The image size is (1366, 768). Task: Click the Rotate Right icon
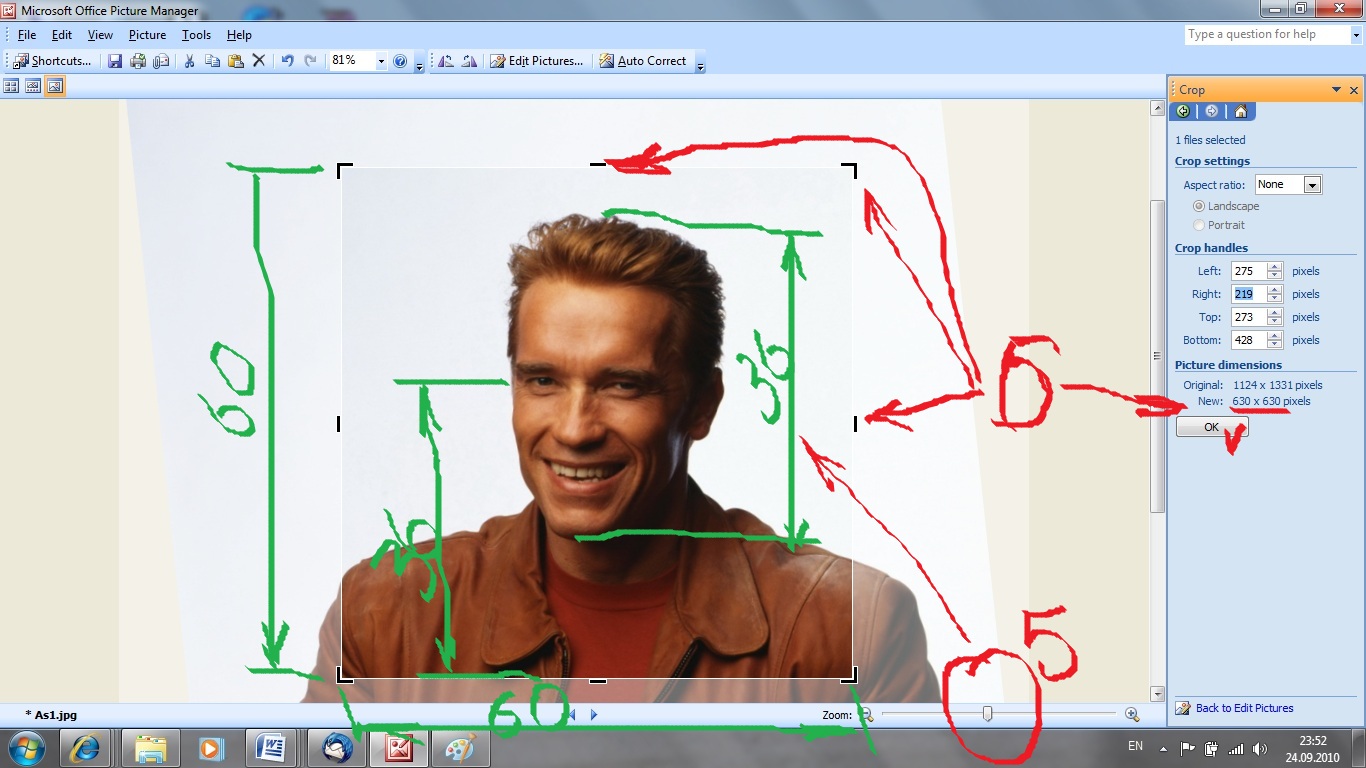469,61
